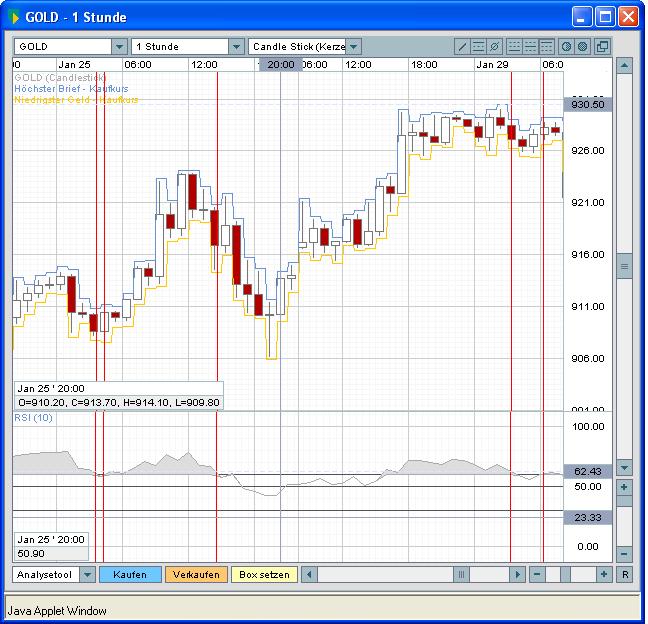Image resolution: width=648 pixels, height=624 pixels.
Task: Click the 50.00 RSI axis label
Action: tap(588, 487)
